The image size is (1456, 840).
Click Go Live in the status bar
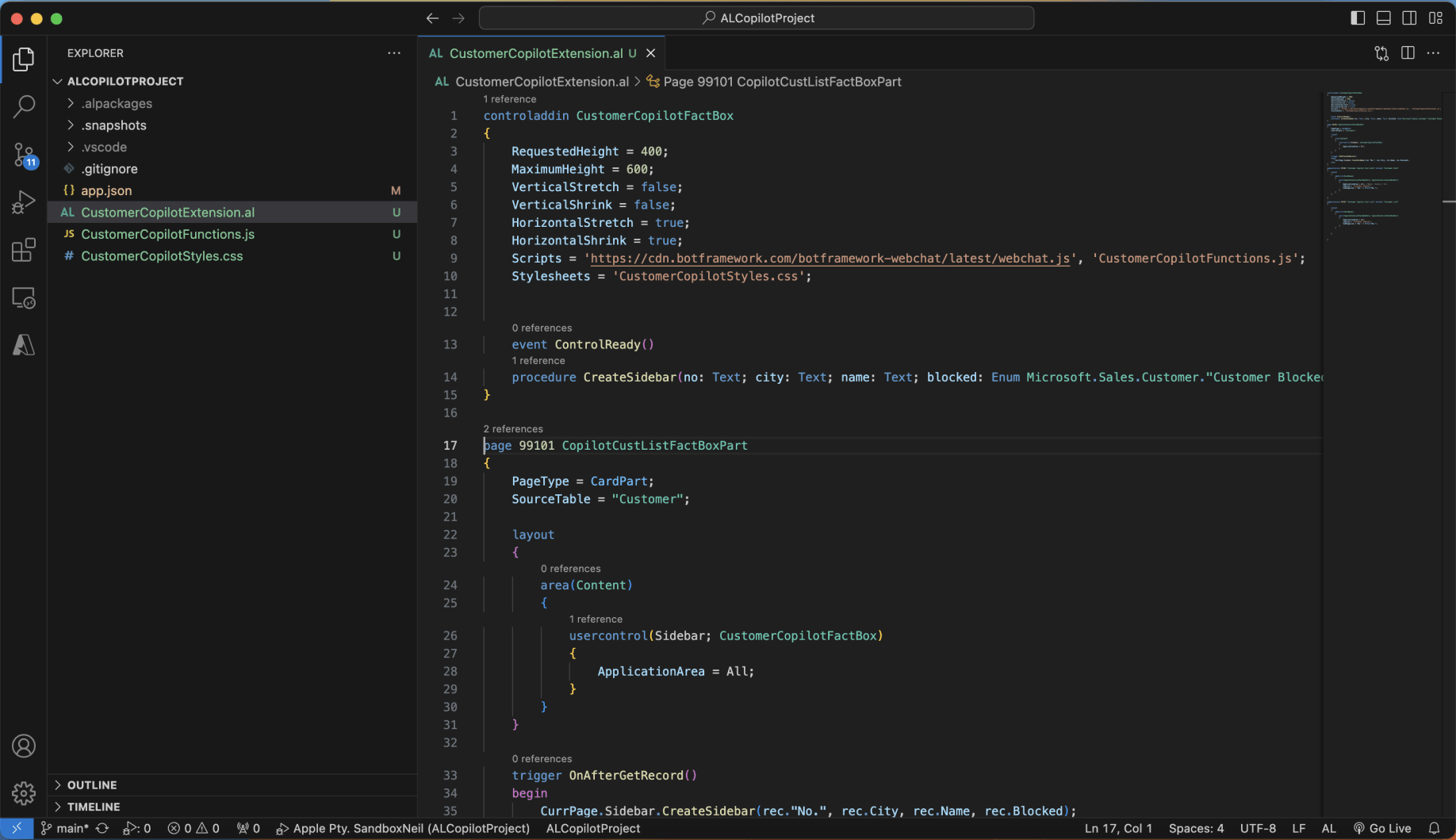tap(1382, 828)
